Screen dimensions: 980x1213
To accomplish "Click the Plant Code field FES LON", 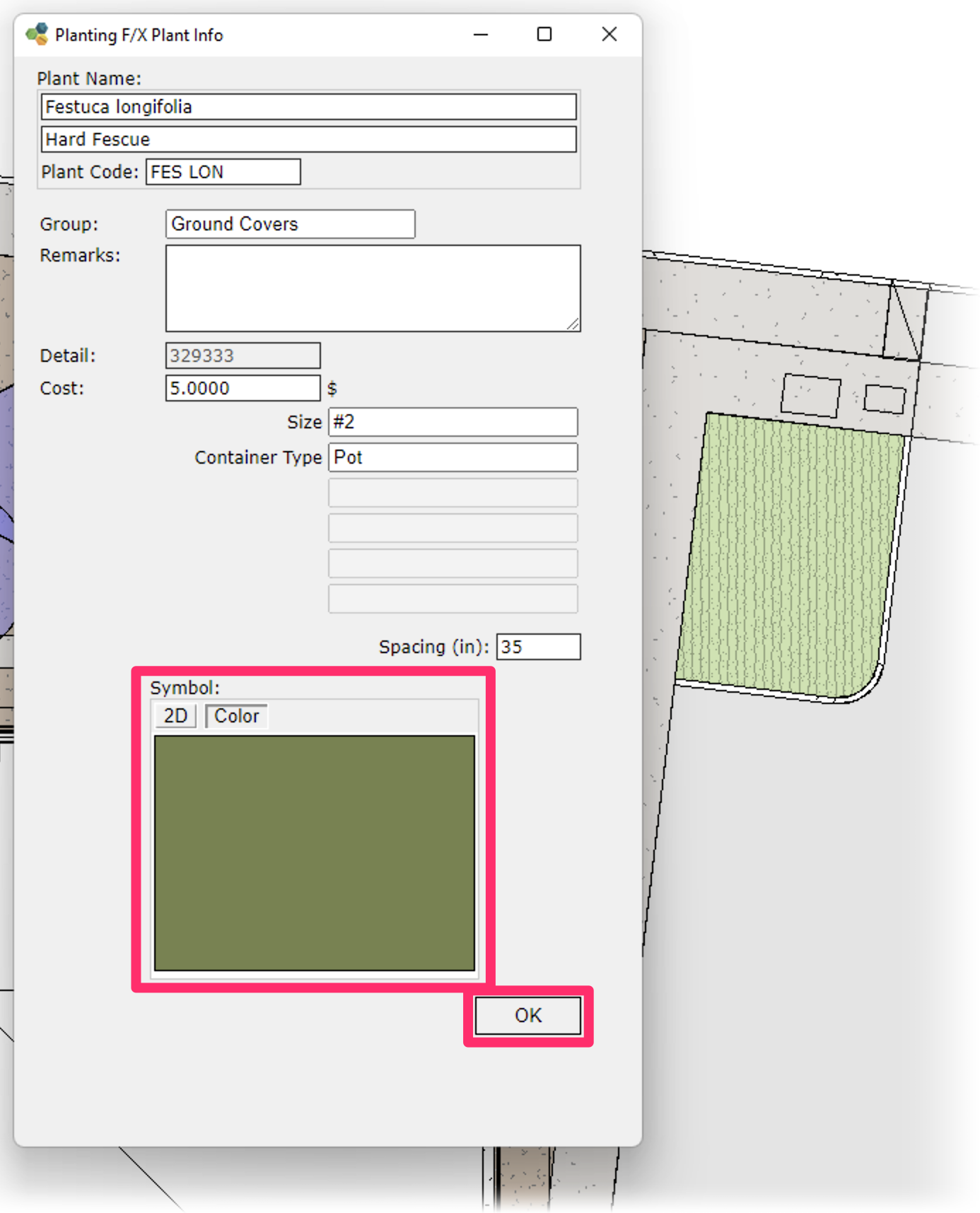I will (223, 172).
